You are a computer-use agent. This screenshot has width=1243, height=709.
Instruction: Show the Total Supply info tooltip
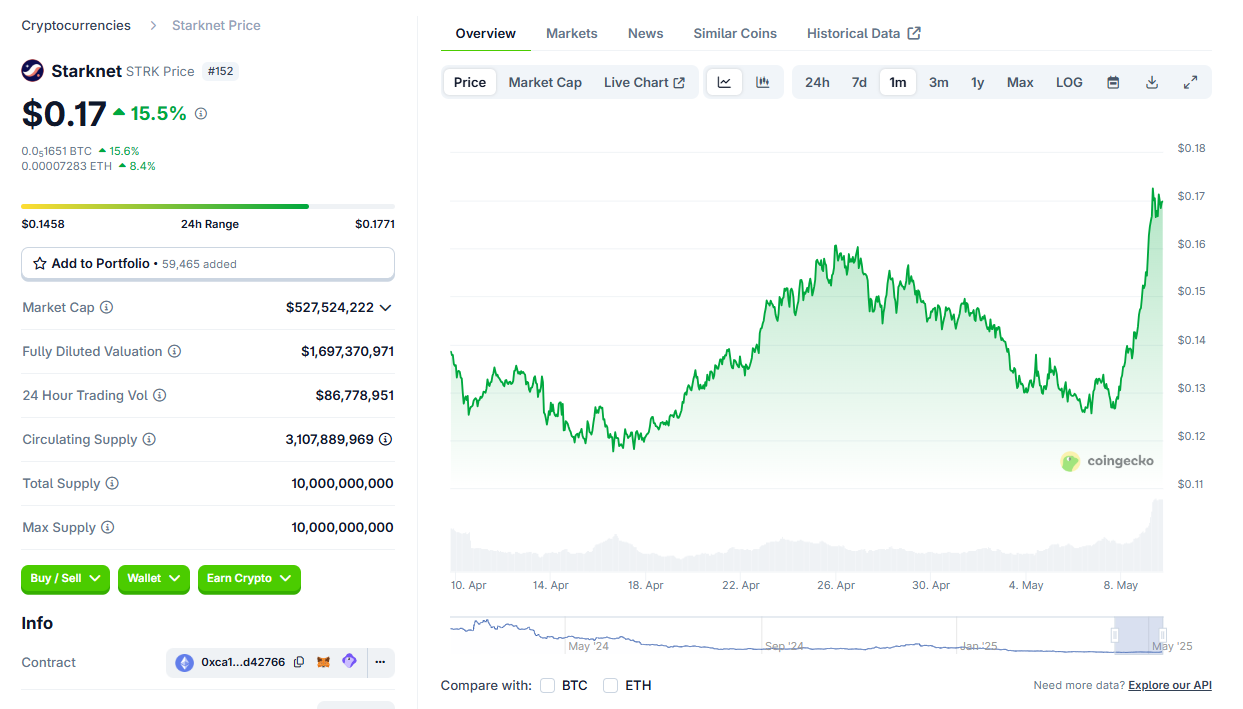tap(112, 484)
